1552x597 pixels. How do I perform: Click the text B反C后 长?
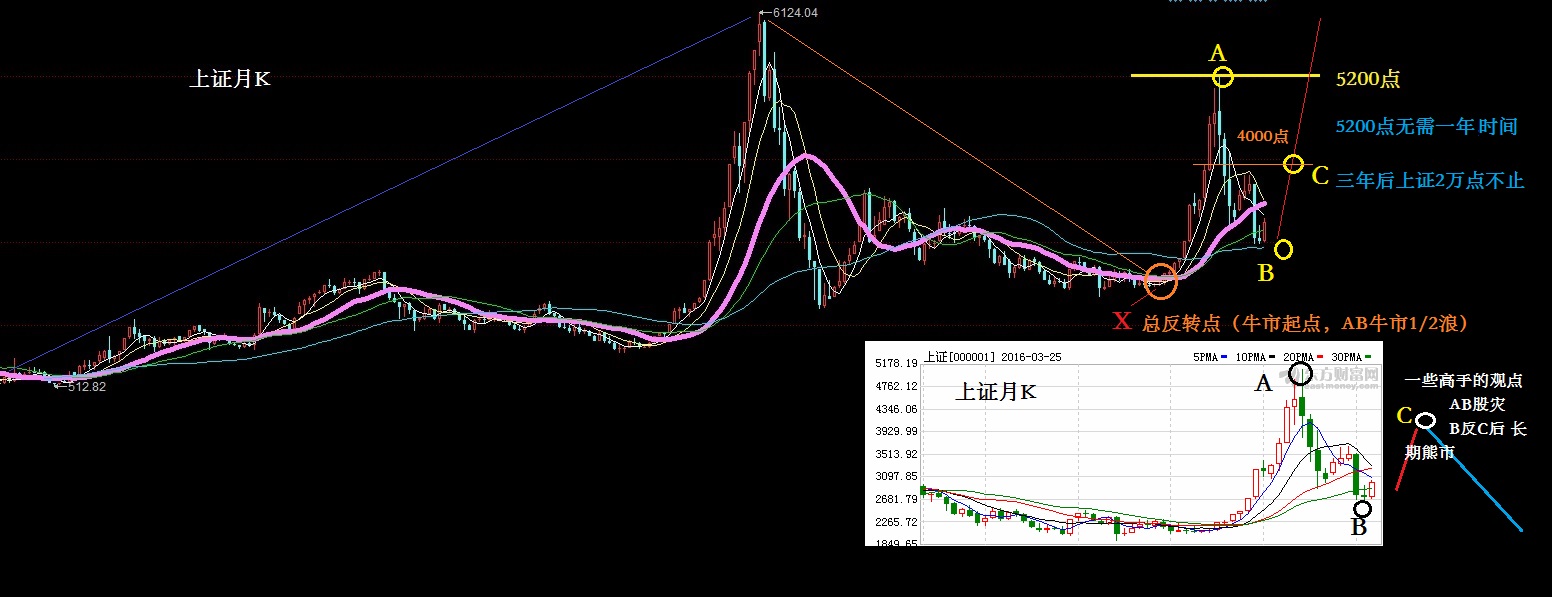tap(1488, 429)
